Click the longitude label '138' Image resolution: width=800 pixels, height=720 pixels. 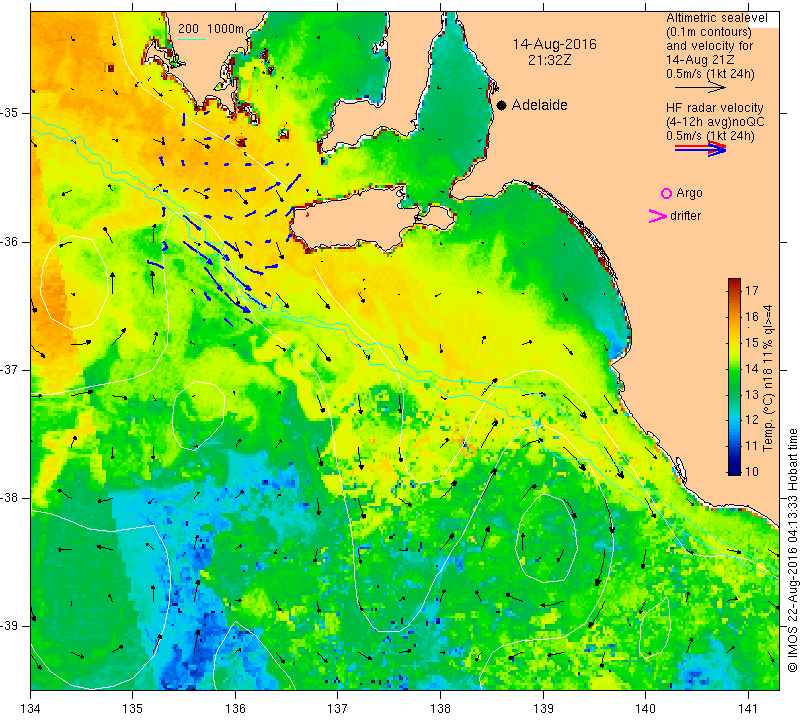pyautogui.click(x=440, y=709)
